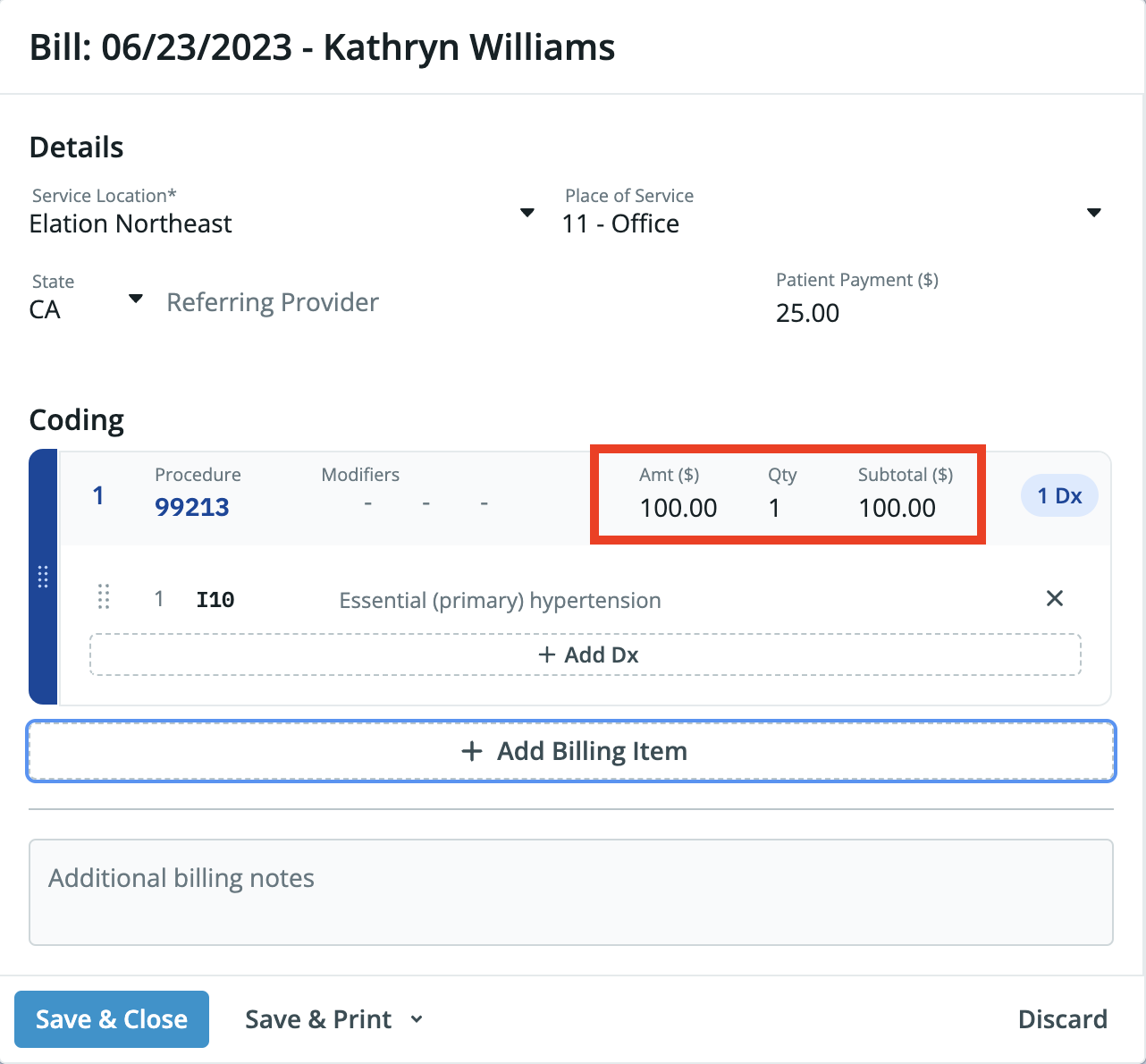
Task: Click the Referring Provider field
Action: pyautogui.click(x=272, y=302)
